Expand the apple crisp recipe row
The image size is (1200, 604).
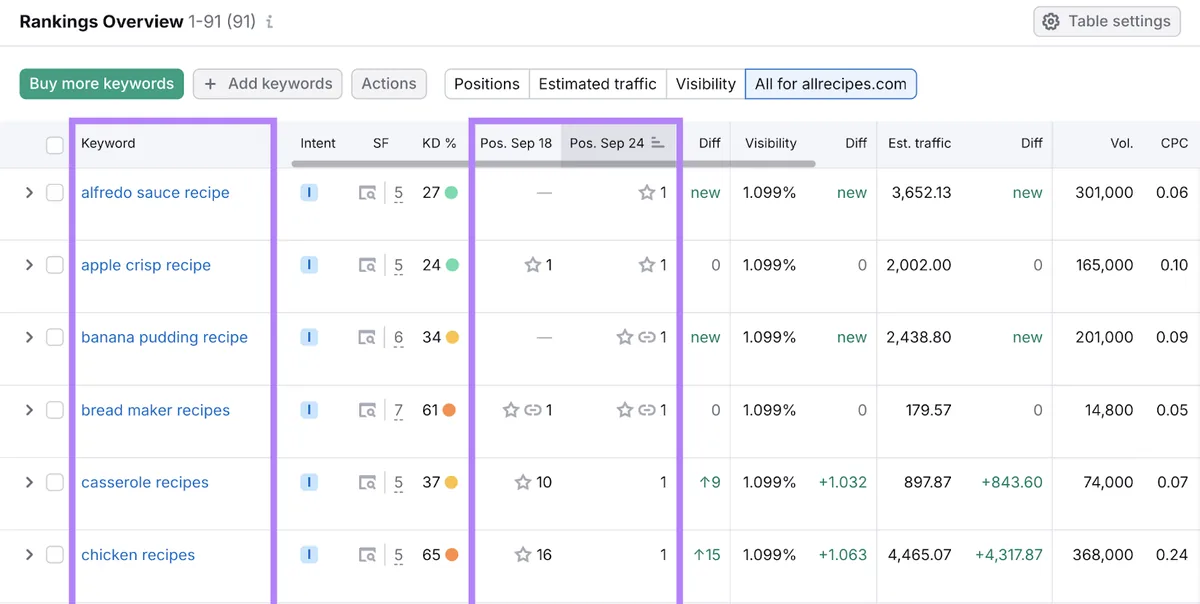[29, 265]
